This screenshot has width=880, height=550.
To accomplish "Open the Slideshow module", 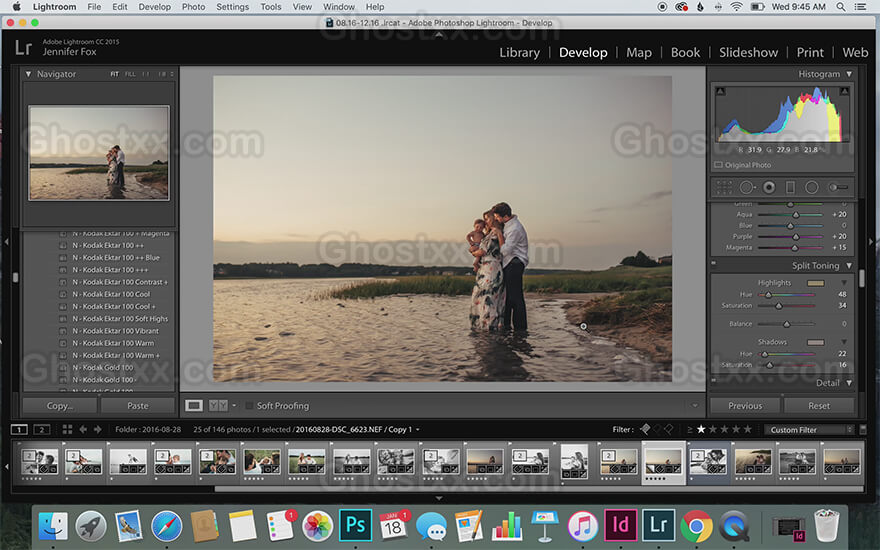I will [749, 52].
